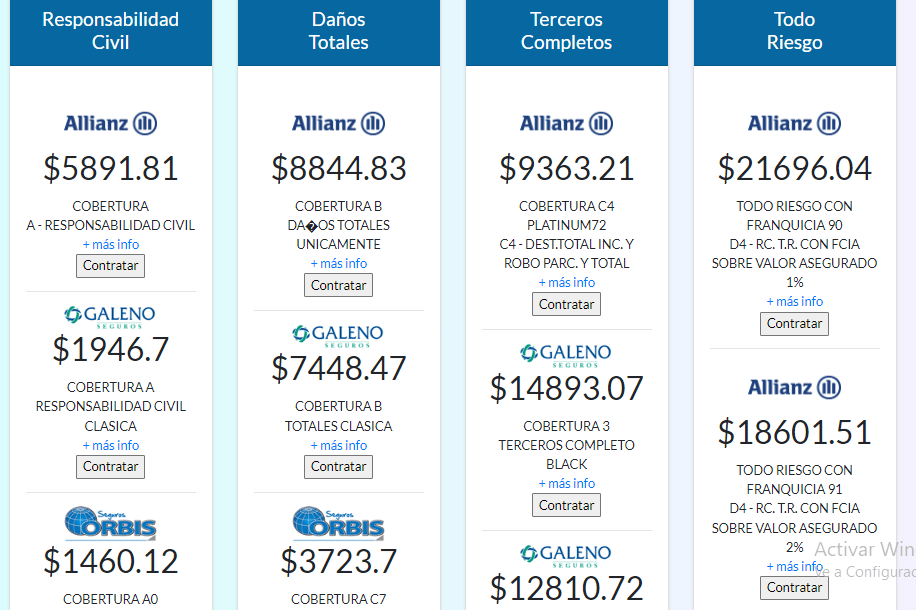Open más info for Todo Riesgo Con Franquicia 90
This screenshot has height=610, width=916.
(x=793, y=301)
